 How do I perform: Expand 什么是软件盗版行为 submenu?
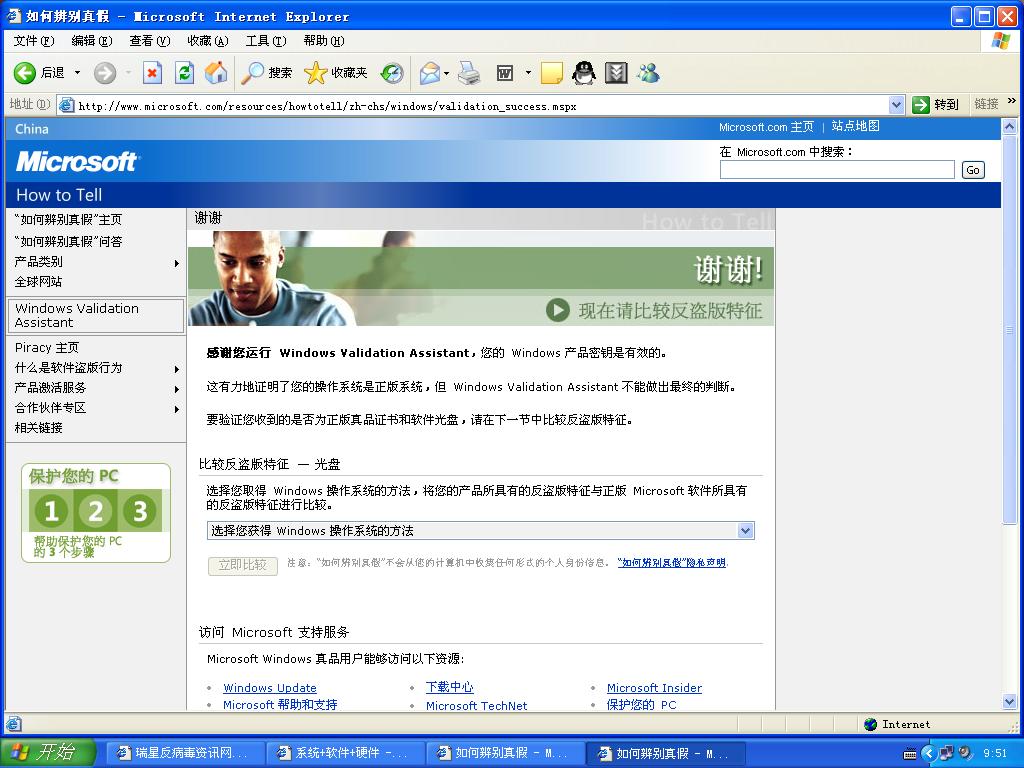coord(176,369)
